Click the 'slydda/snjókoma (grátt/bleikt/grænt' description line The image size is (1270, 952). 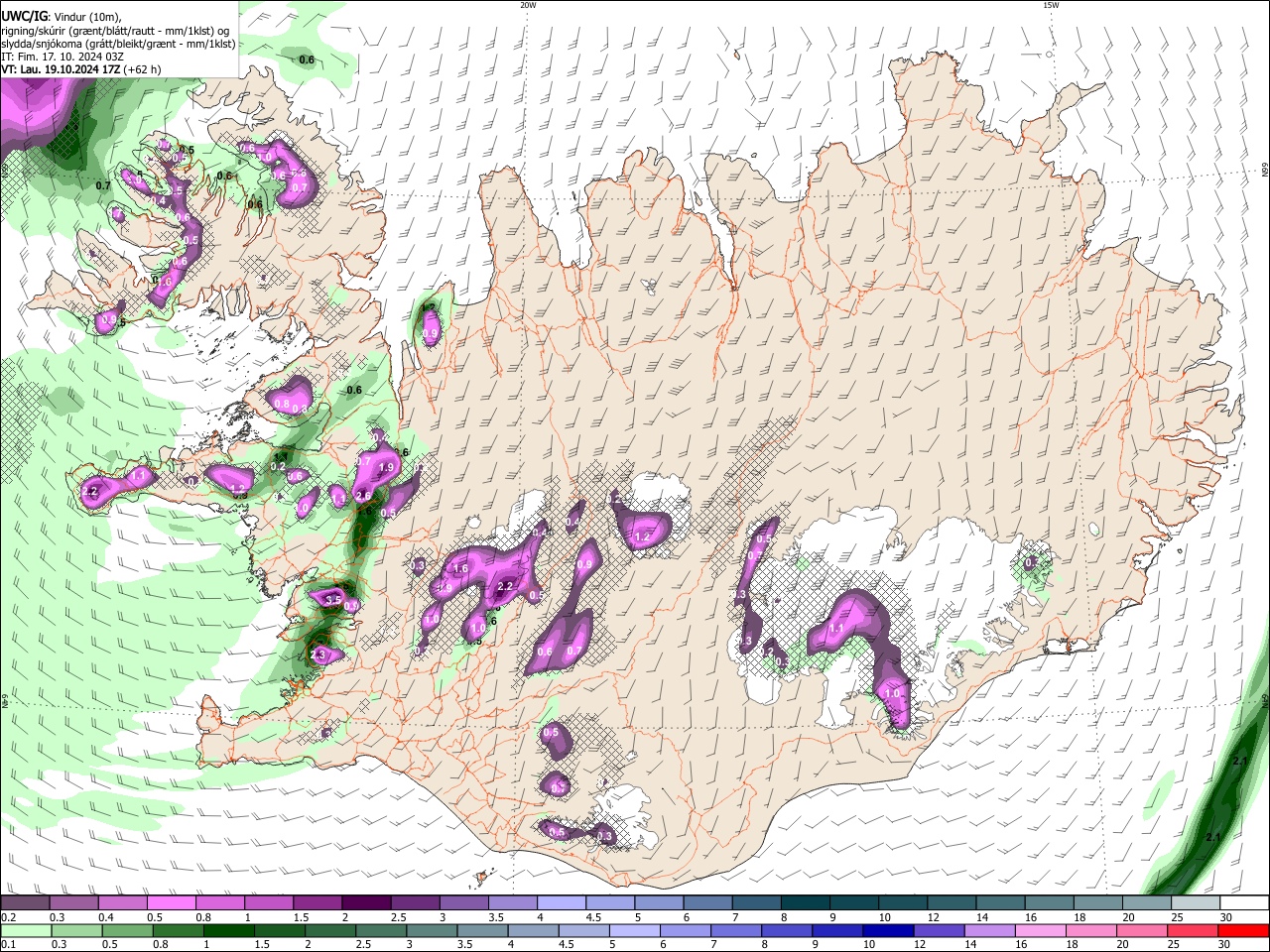point(118,44)
